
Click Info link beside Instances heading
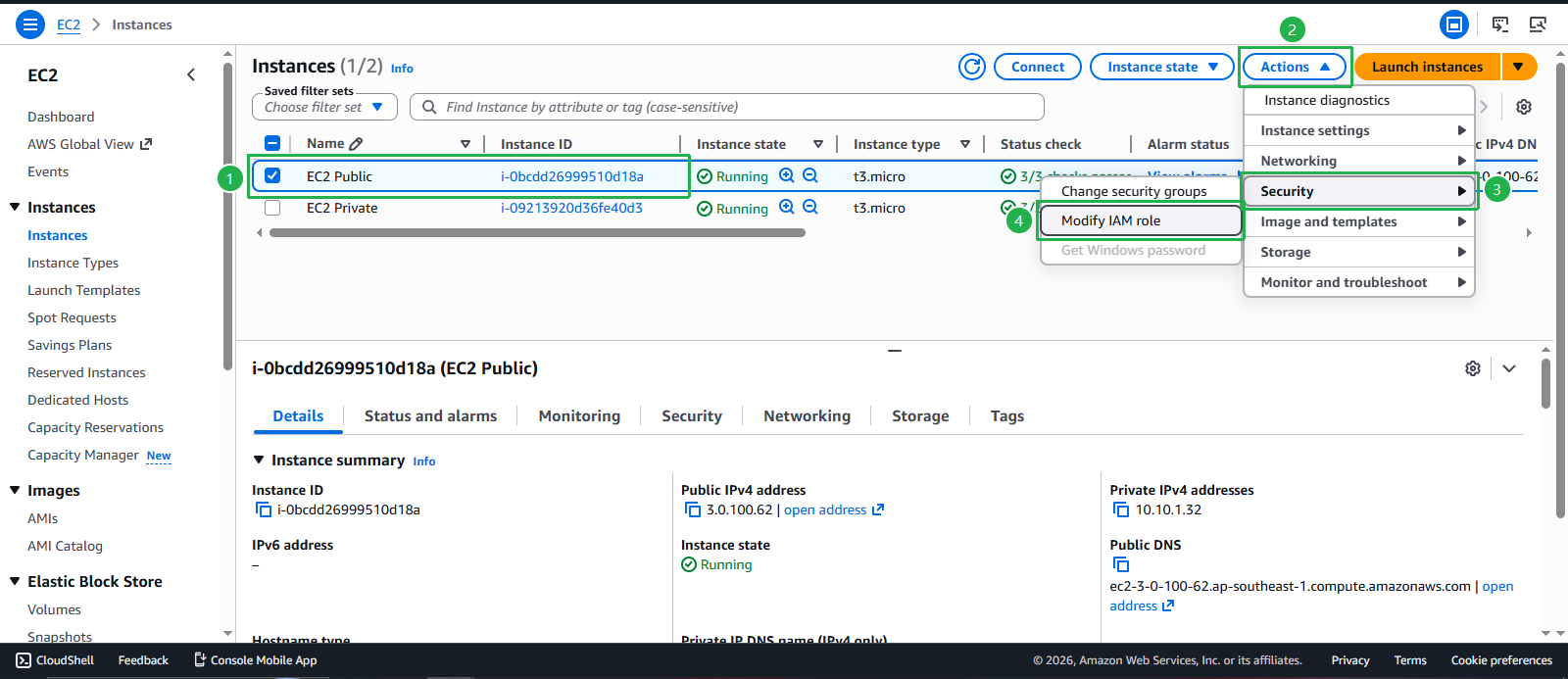coord(402,69)
